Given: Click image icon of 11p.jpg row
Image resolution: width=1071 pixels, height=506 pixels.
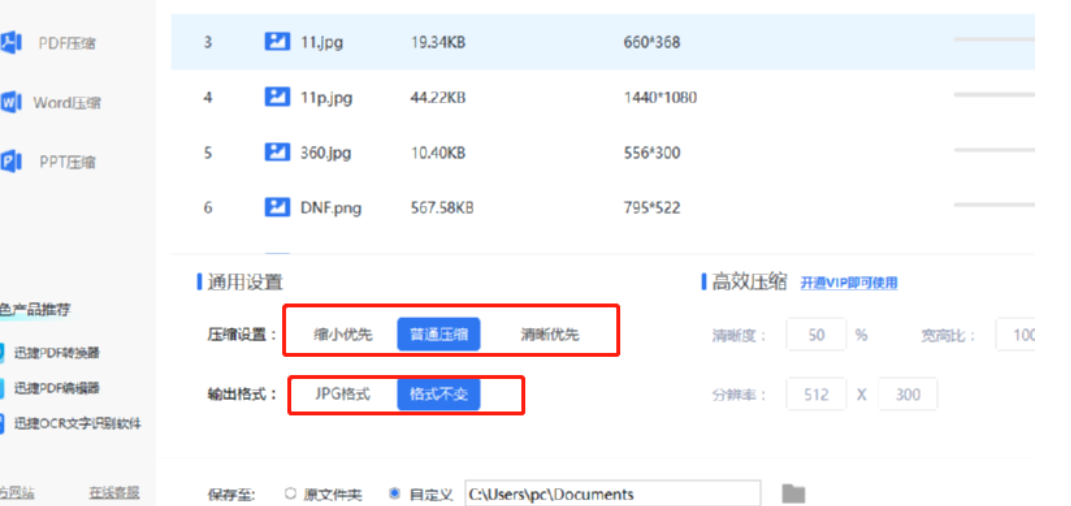Looking at the screenshot, I should tap(277, 97).
